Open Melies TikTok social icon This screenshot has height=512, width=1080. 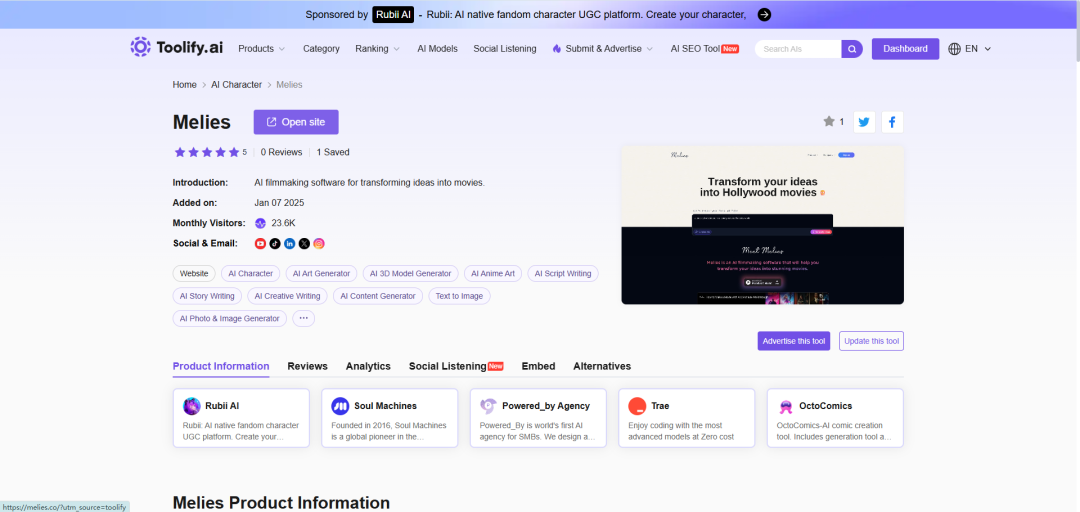pyautogui.click(x=275, y=243)
